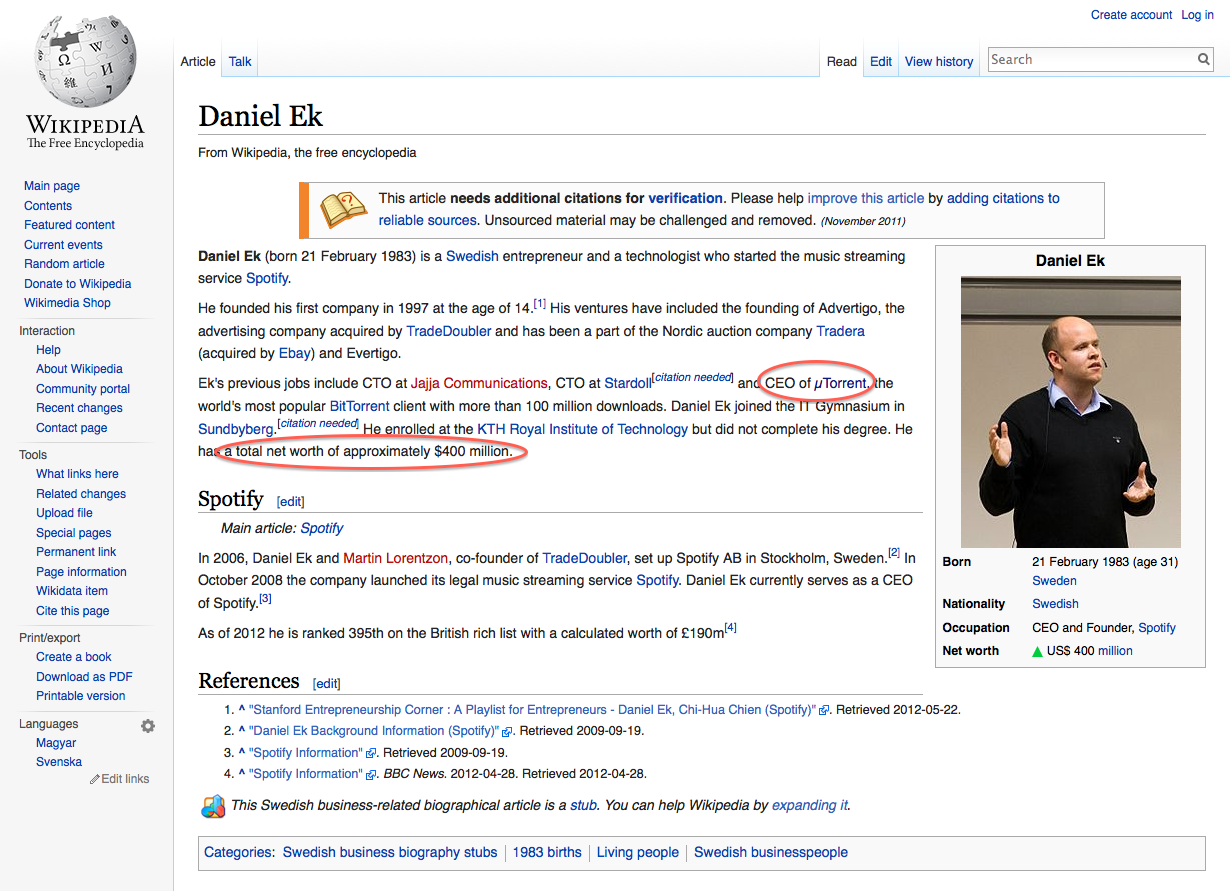Click the search magnifying glass icon

1204,60
